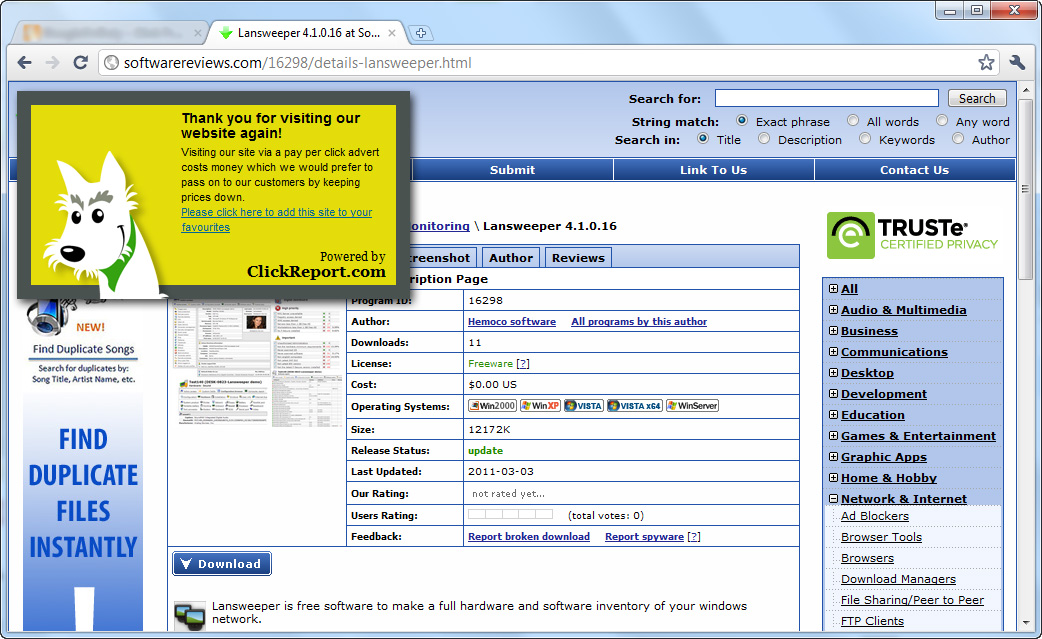Expand the Games & Entertainment category
Viewport: 1042px width, 639px height.
pos(833,436)
